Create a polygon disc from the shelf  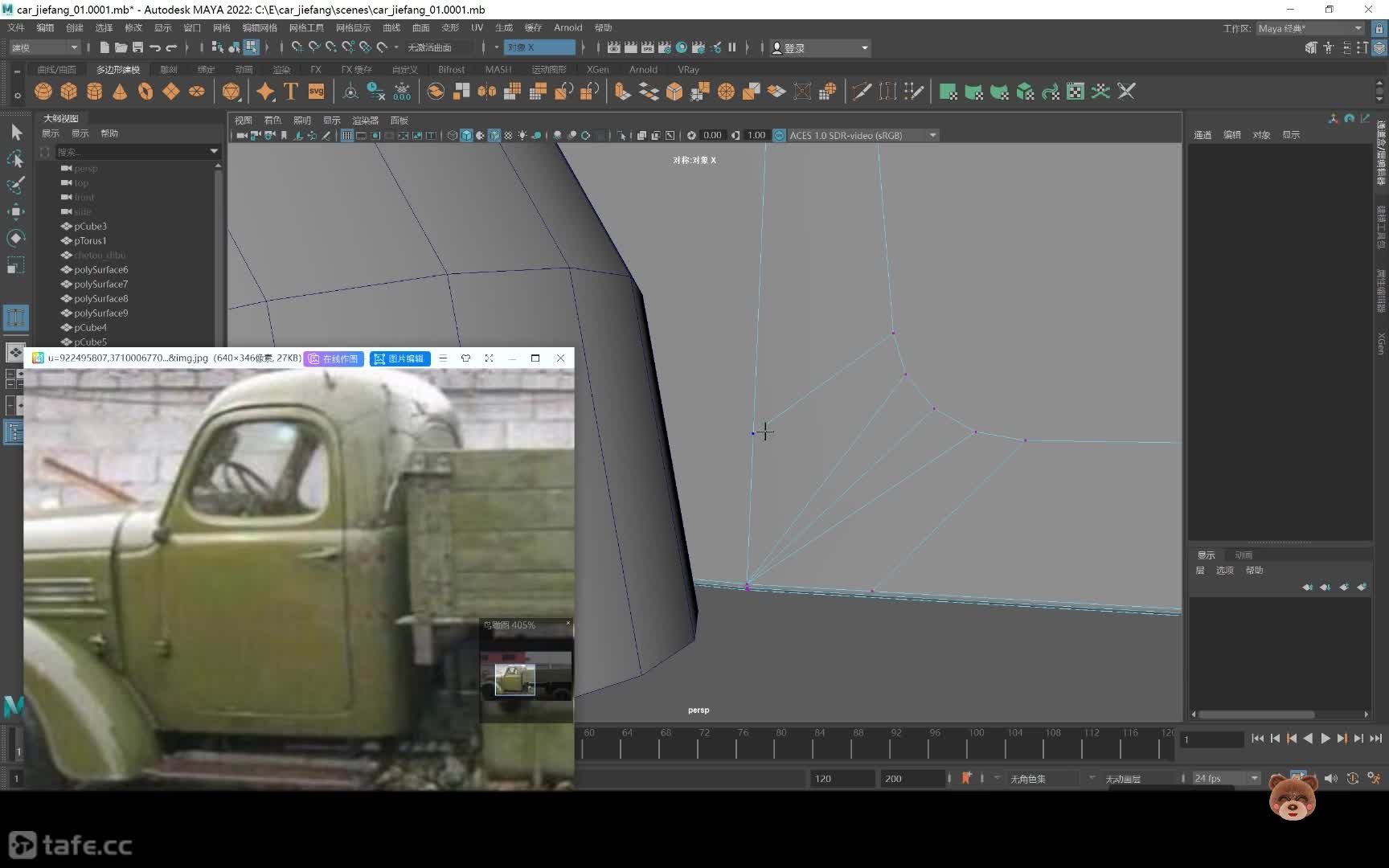[197, 92]
